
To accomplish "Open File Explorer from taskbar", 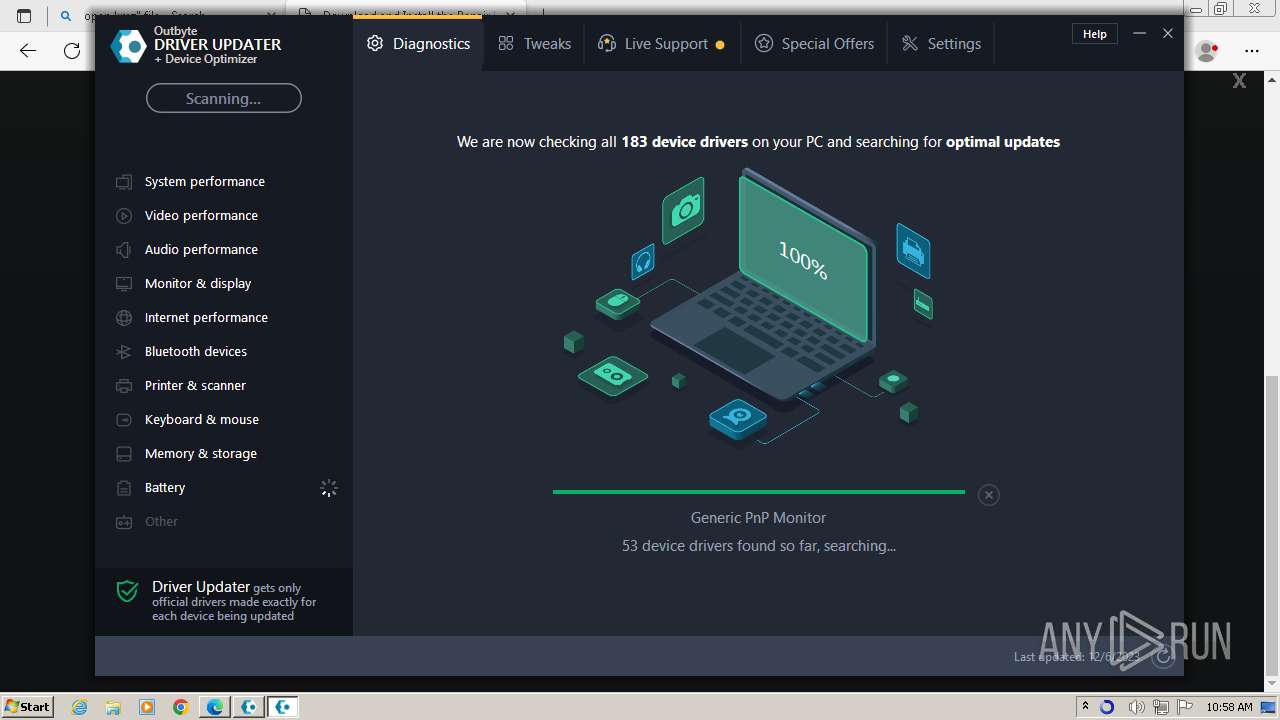I will (113, 707).
